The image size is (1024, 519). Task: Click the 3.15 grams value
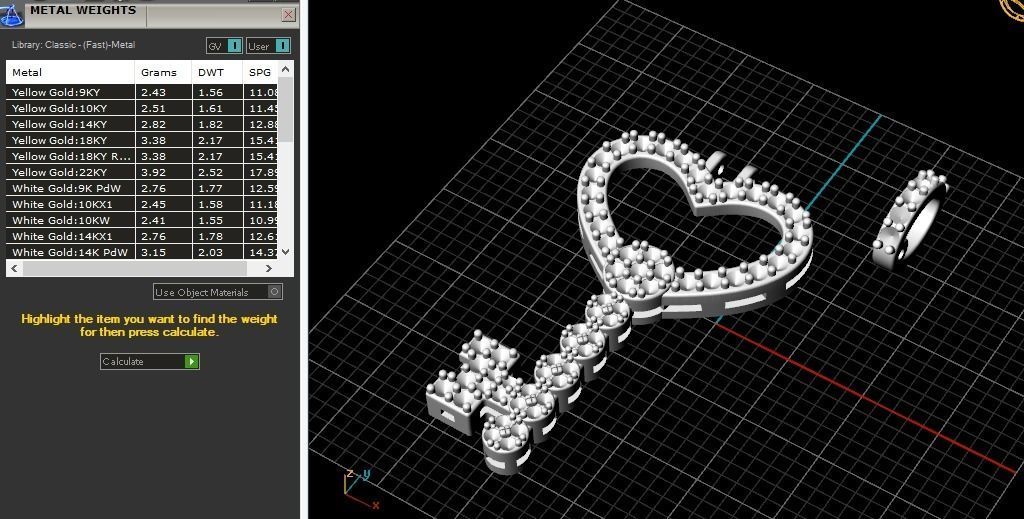point(153,252)
